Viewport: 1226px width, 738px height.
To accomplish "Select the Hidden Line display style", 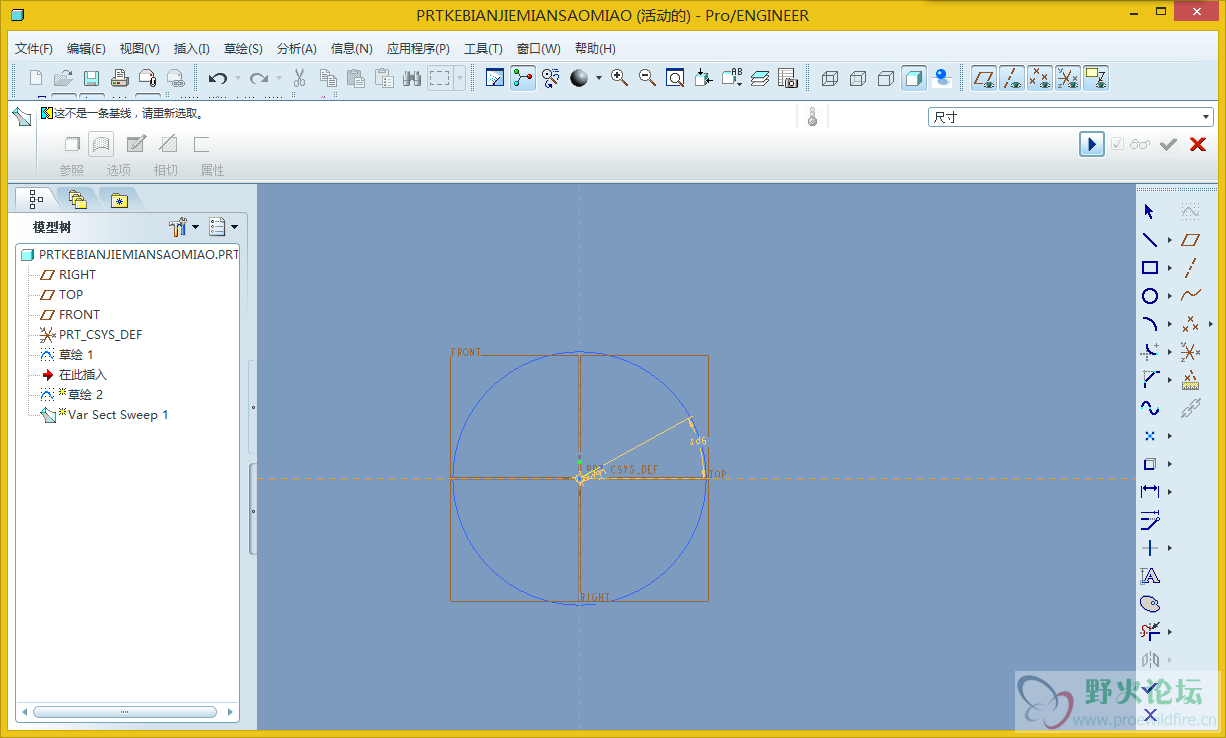I will click(x=858, y=78).
